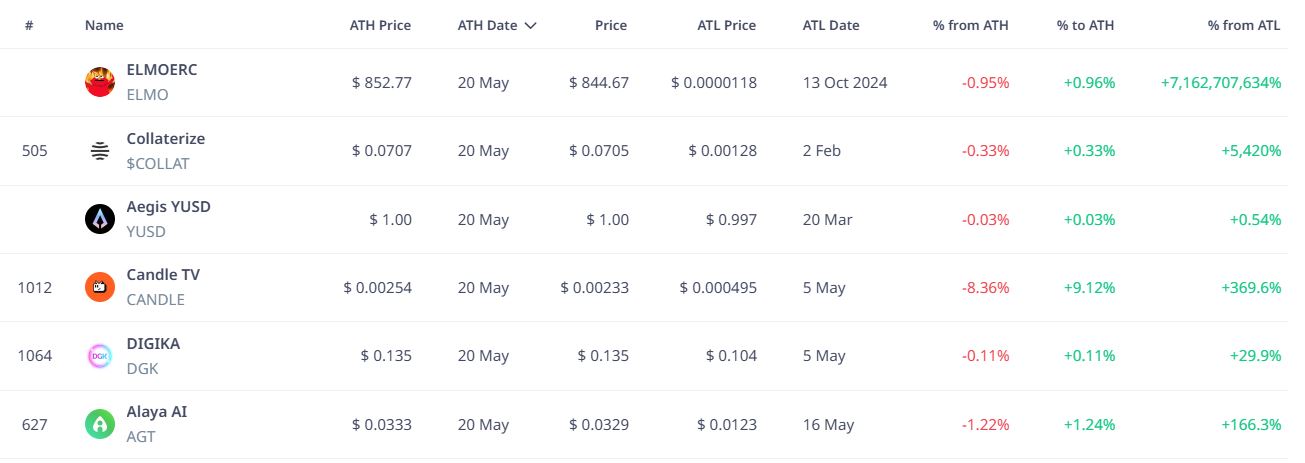This screenshot has width=1305, height=463.
Task: Toggle sort arrow beside ATH Date
Action: click(530, 25)
